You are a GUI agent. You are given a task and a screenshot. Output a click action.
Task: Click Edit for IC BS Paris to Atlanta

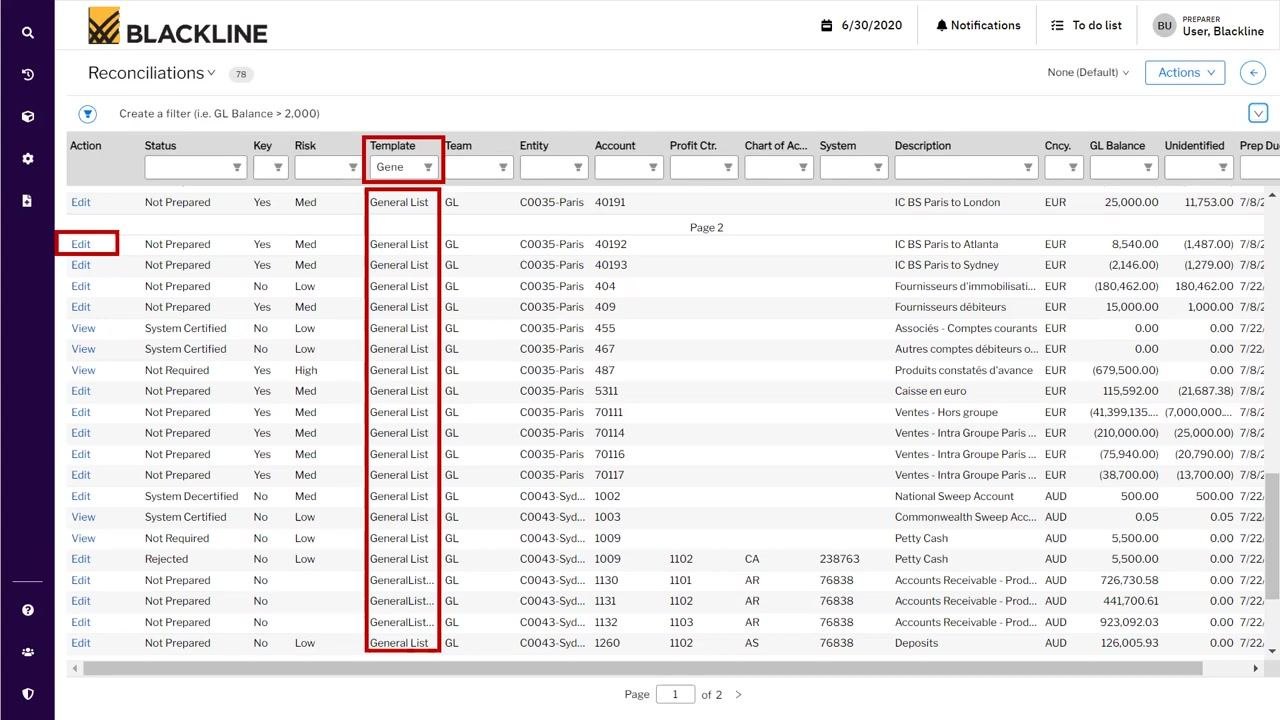(x=81, y=244)
